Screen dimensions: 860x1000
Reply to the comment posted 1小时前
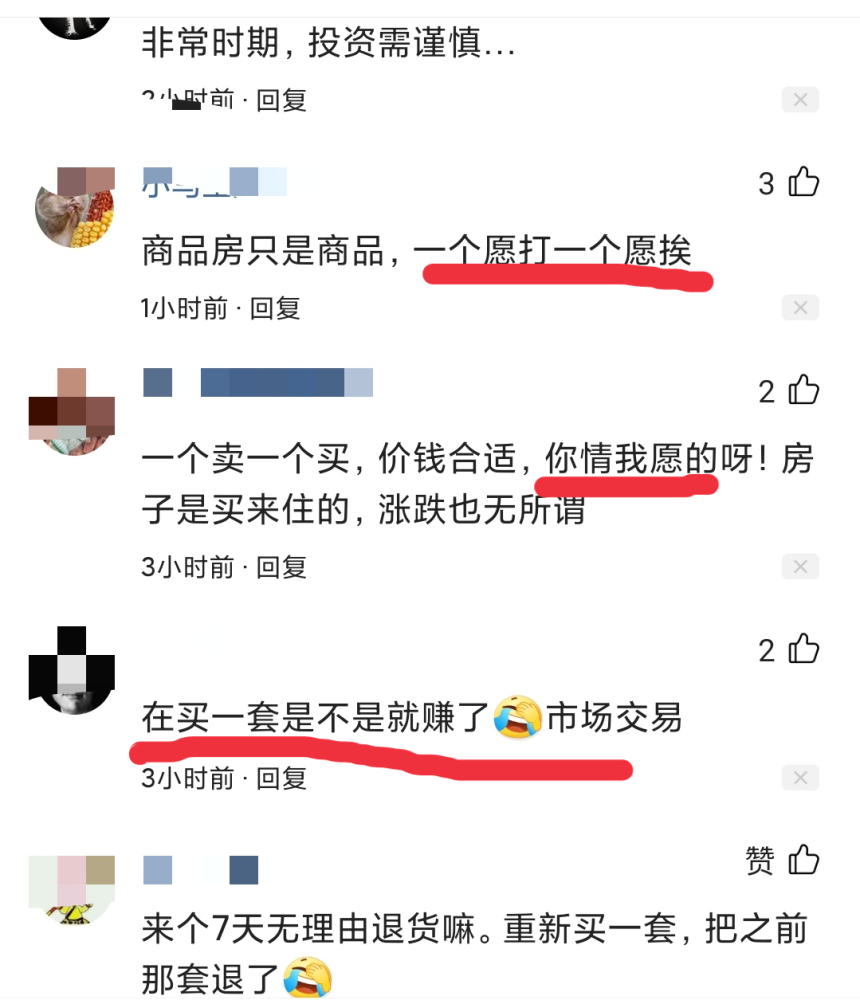tap(275, 309)
